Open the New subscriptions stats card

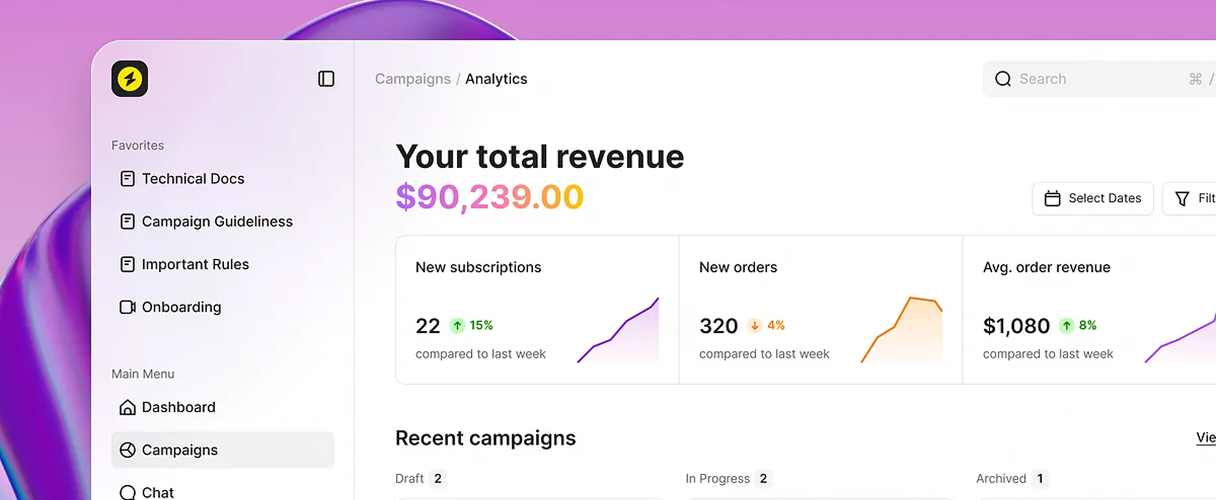(x=537, y=310)
